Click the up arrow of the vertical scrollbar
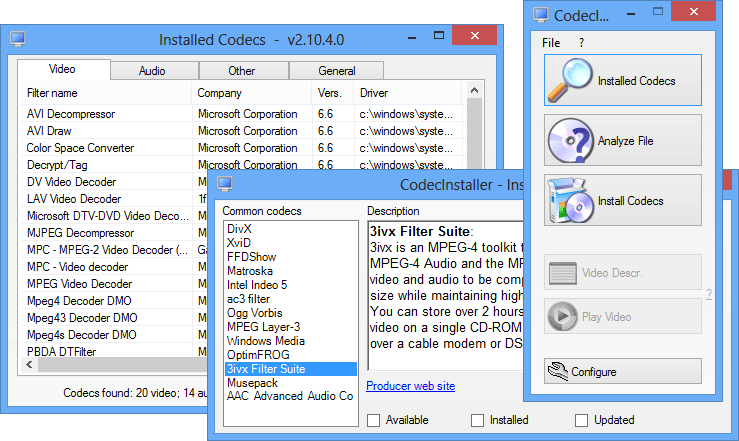739x441 pixels. [x=475, y=90]
